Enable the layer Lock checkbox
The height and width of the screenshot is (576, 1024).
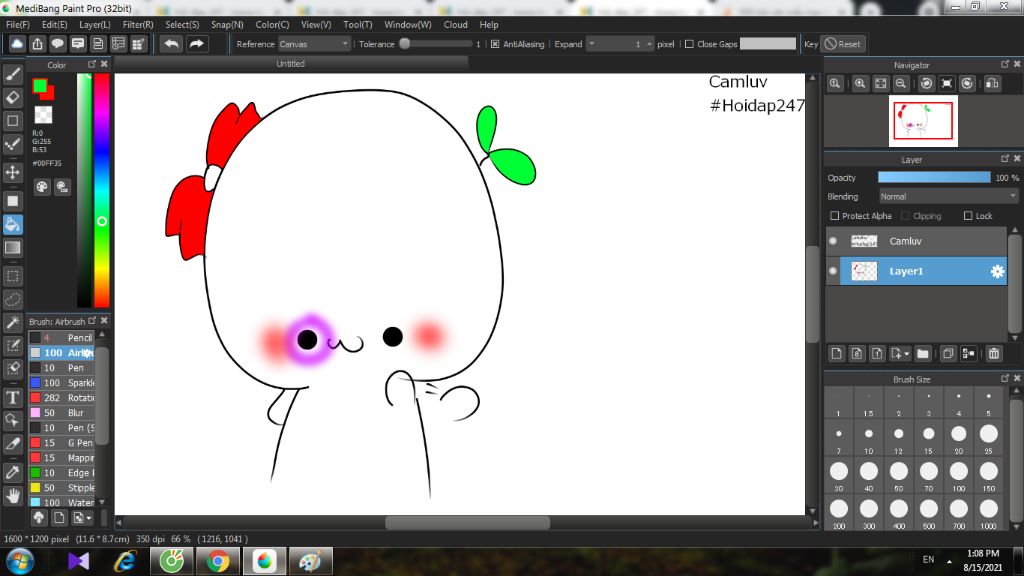point(968,216)
